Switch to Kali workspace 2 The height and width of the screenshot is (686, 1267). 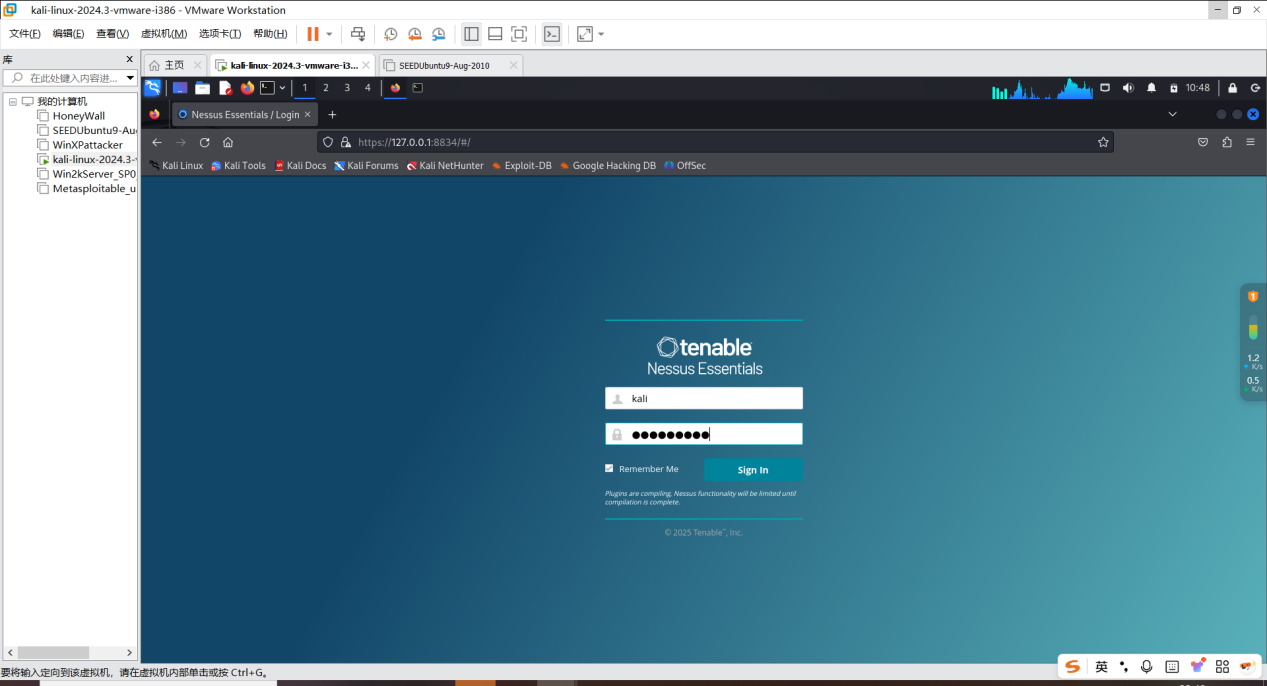(x=325, y=88)
